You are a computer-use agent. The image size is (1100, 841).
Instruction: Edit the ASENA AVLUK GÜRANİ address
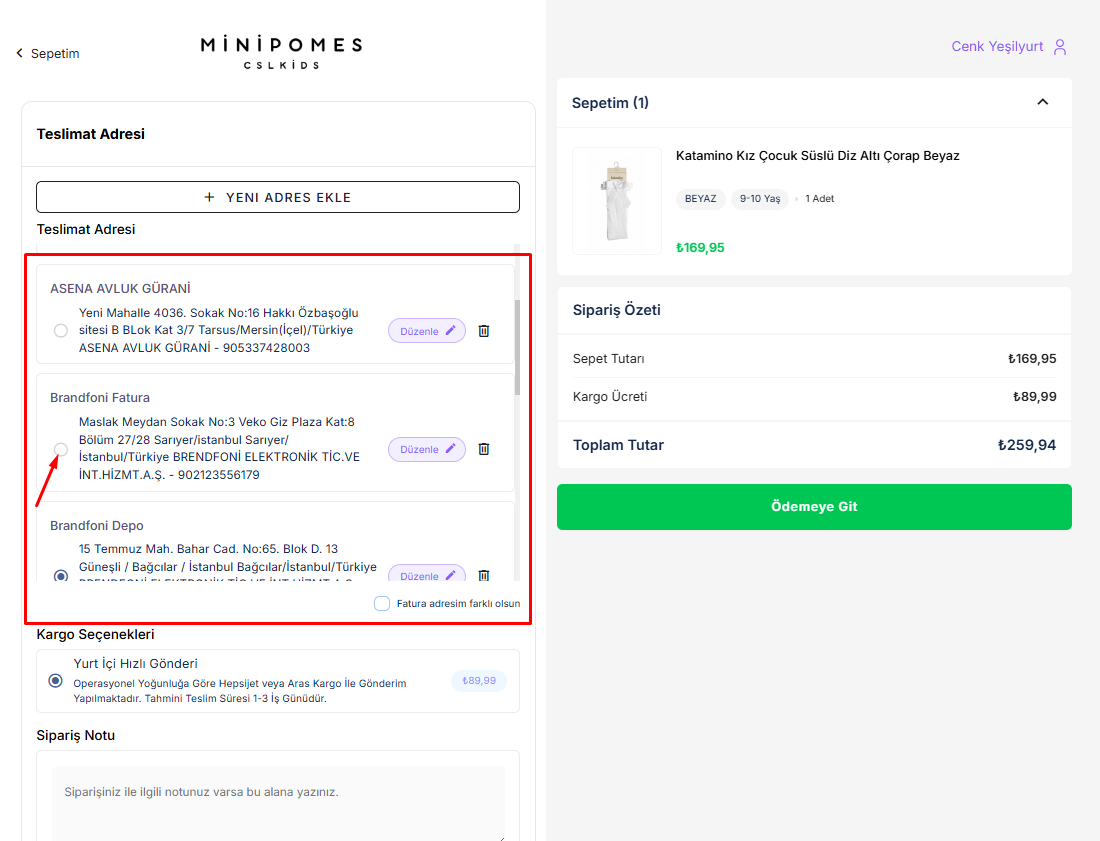point(427,331)
